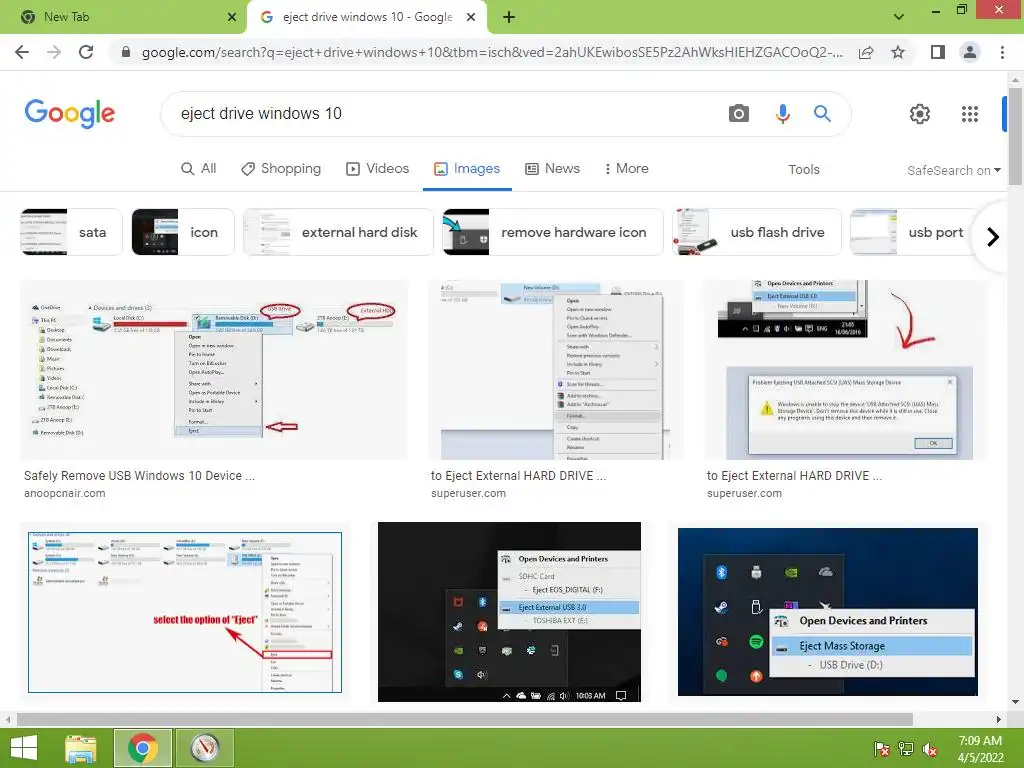Filter by usb flash drive chip

tap(757, 232)
